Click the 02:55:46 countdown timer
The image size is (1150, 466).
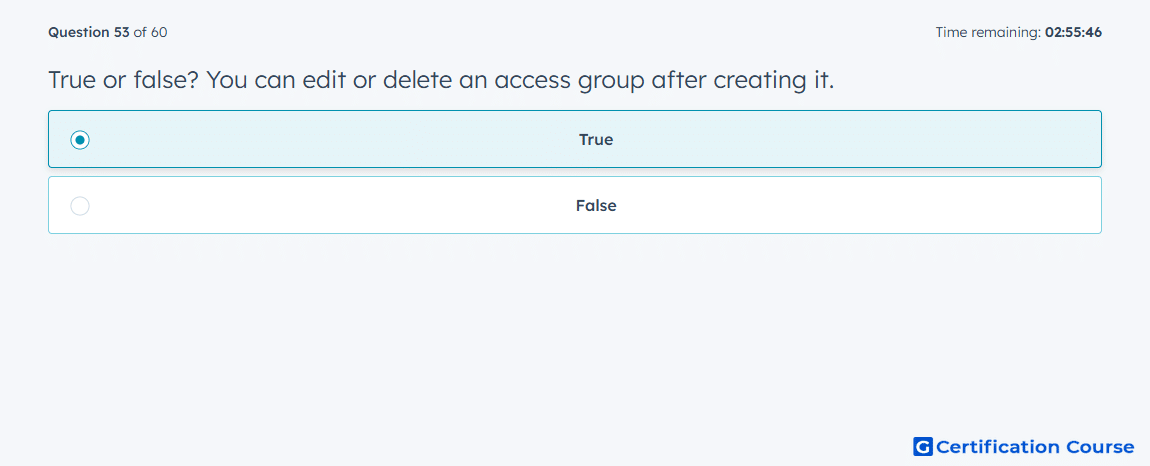[1074, 32]
